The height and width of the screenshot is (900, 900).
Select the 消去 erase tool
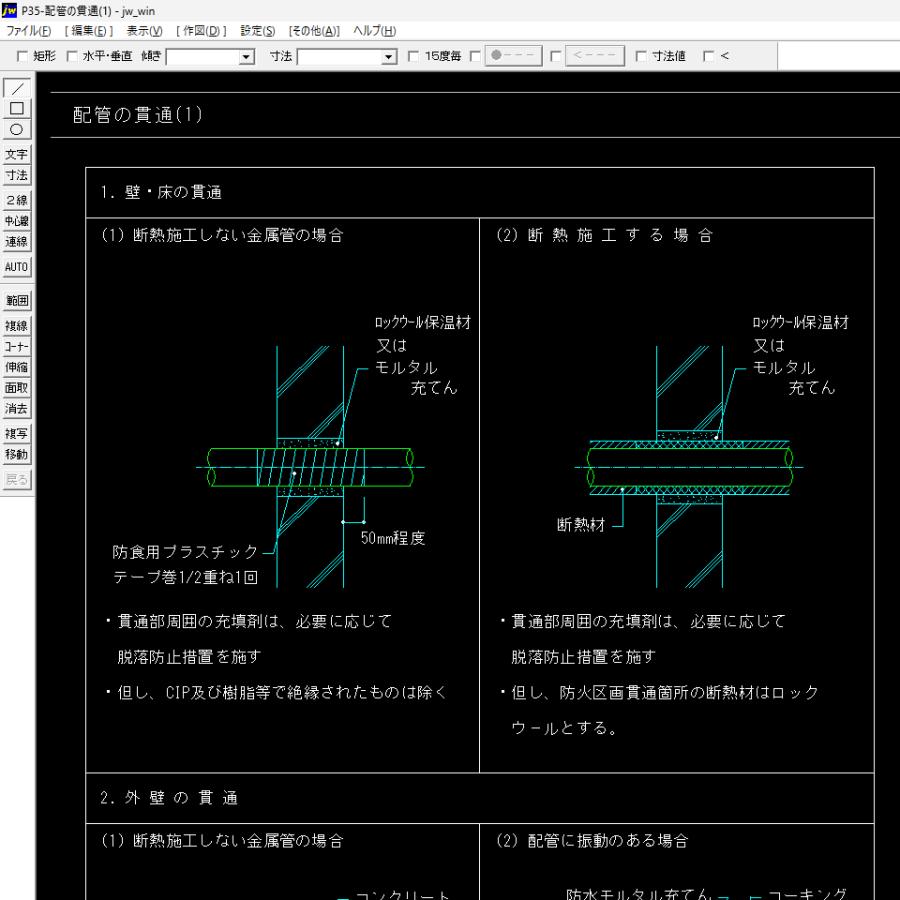pyautogui.click(x=17, y=409)
